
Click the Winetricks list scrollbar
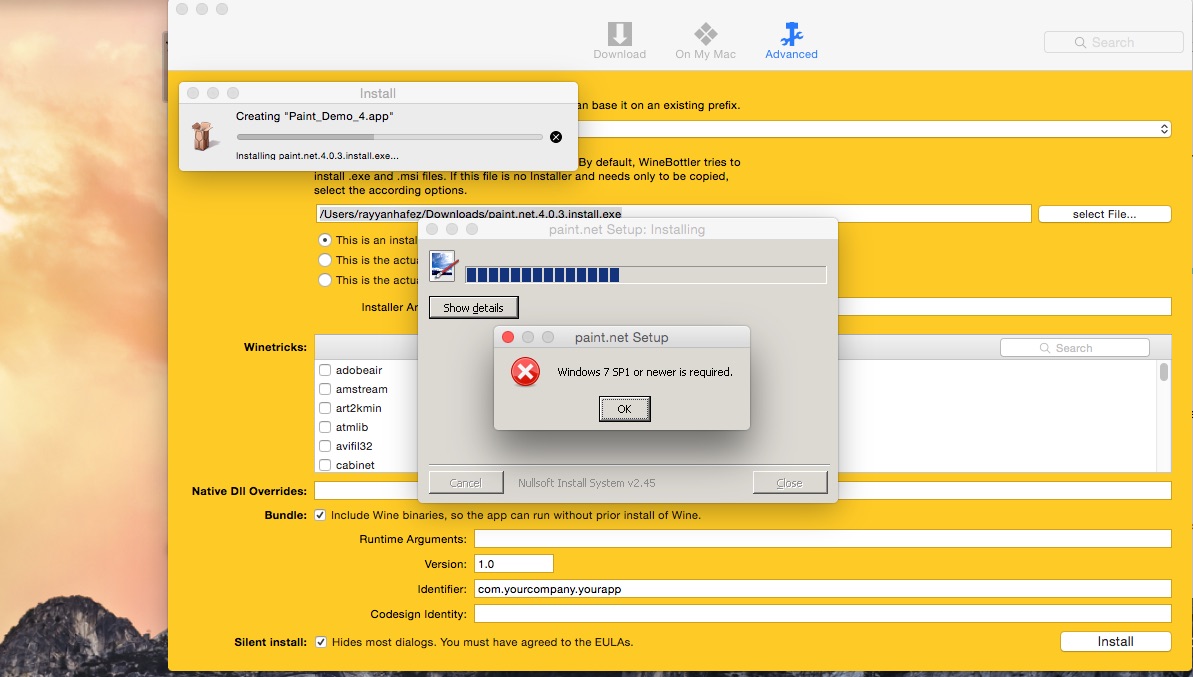(x=1163, y=372)
